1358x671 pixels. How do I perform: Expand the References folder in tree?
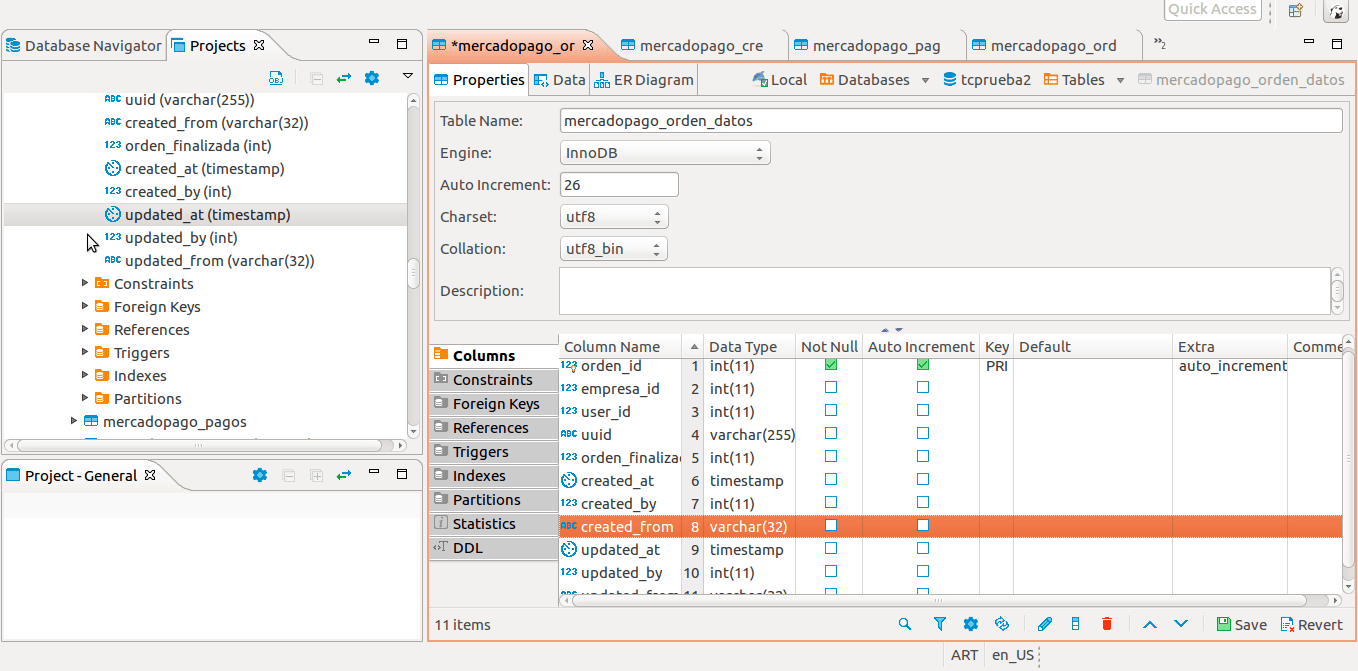pyautogui.click(x=85, y=329)
